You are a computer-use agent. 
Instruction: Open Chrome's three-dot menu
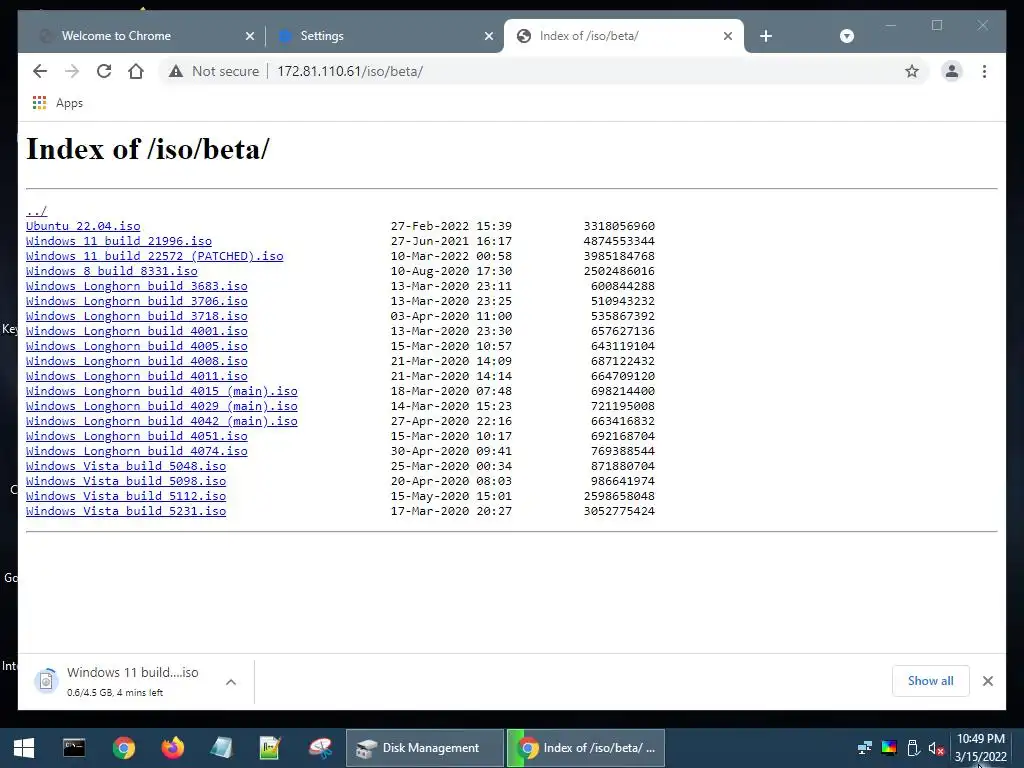(x=984, y=71)
